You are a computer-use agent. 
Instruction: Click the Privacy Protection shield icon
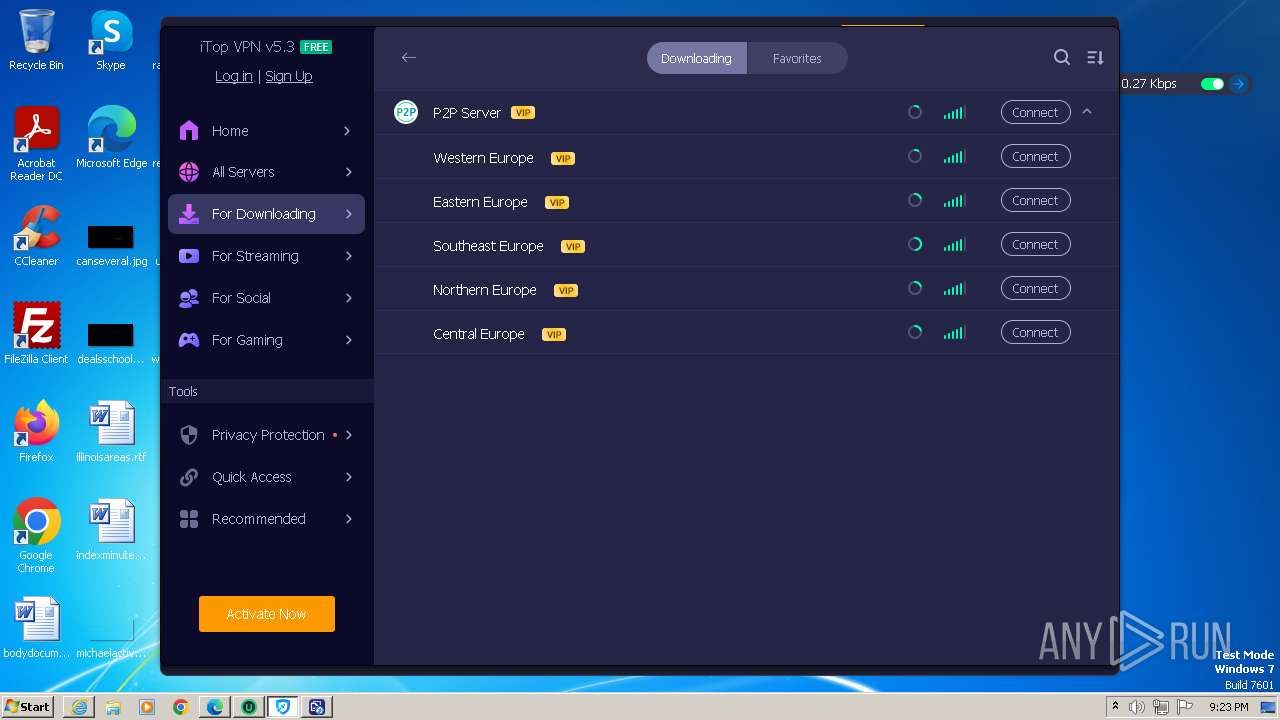pos(189,435)
